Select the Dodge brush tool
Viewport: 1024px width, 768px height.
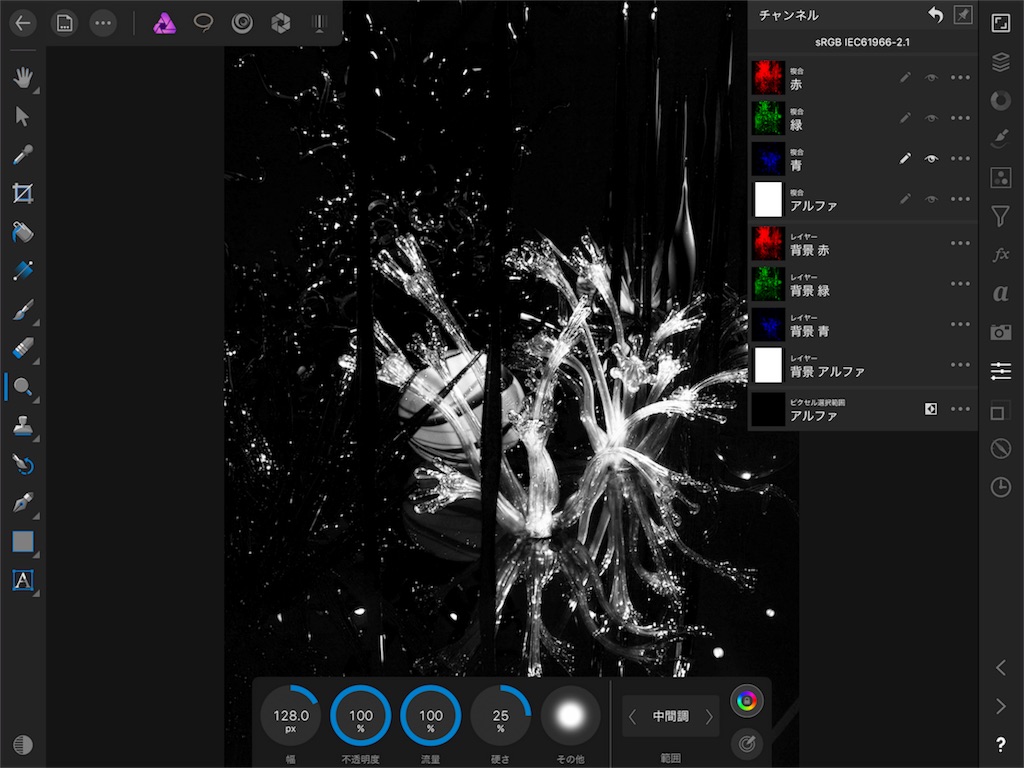[x=23, y=387]
